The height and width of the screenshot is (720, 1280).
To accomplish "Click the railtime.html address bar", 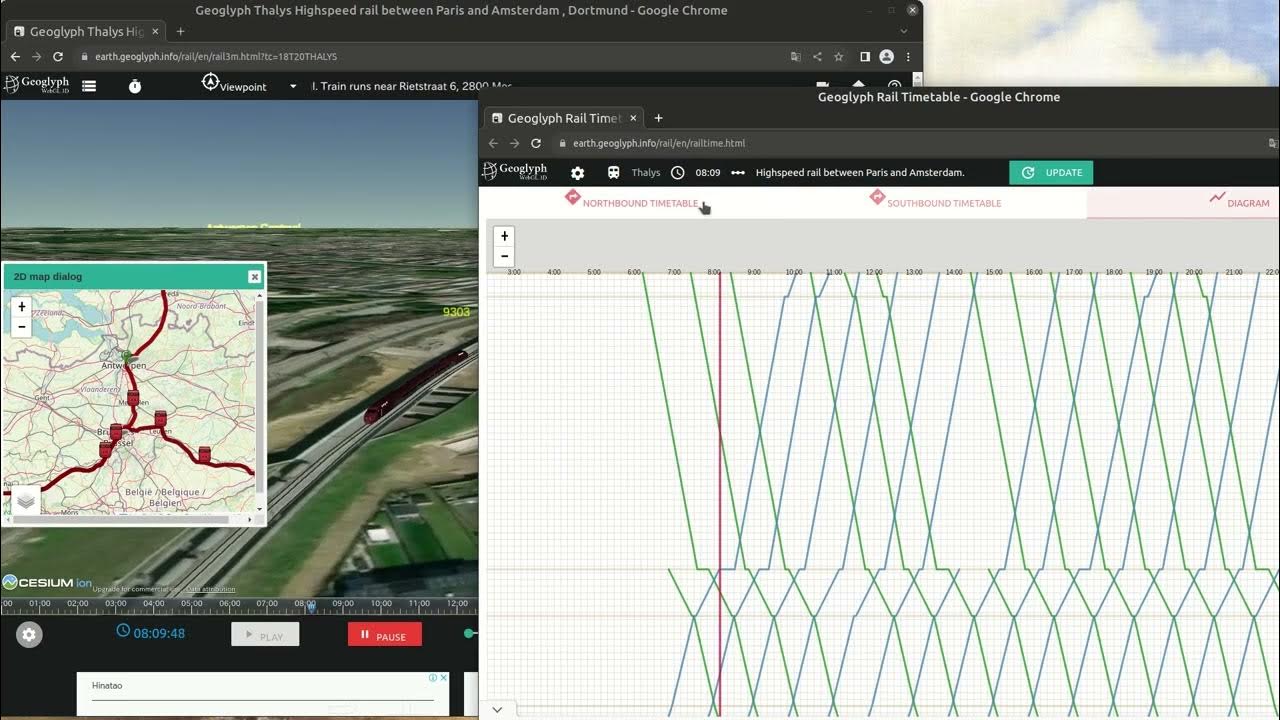I will coord(900,143).
